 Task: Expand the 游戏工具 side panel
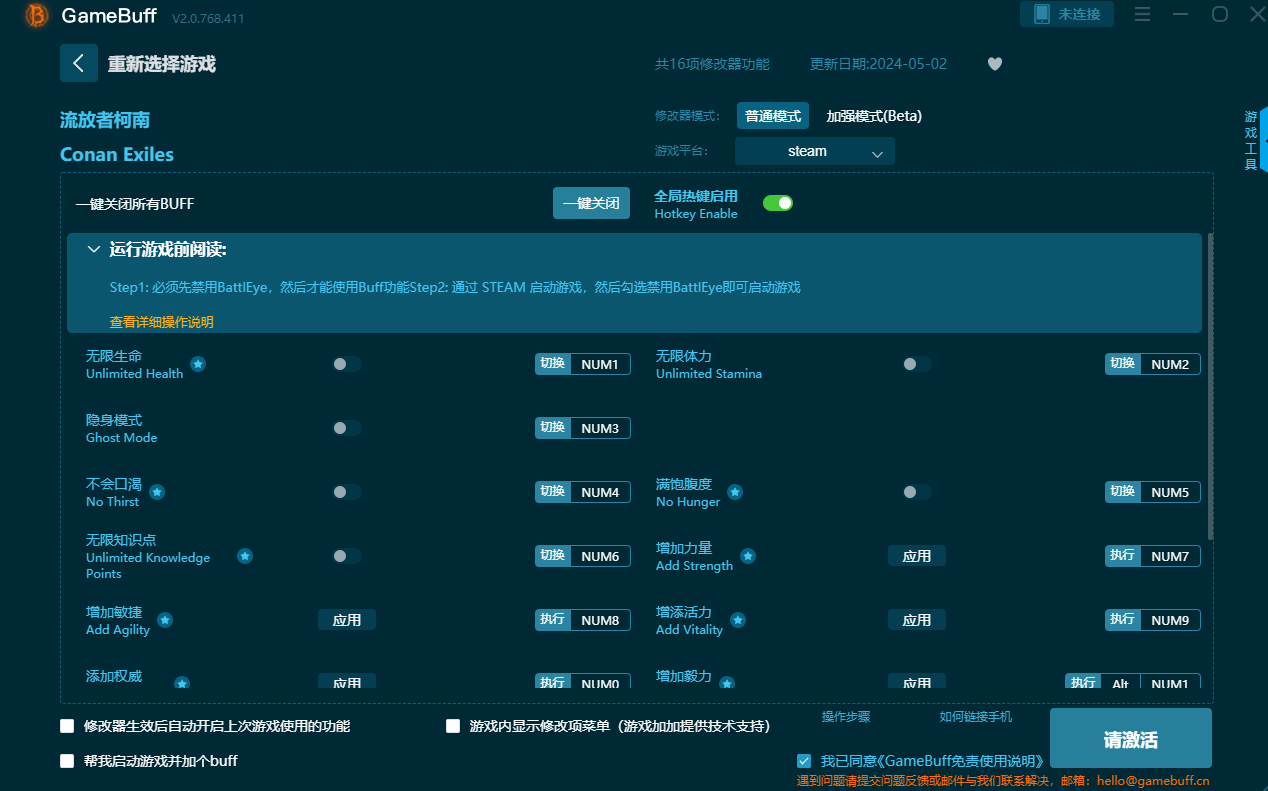pos(1254,140)
